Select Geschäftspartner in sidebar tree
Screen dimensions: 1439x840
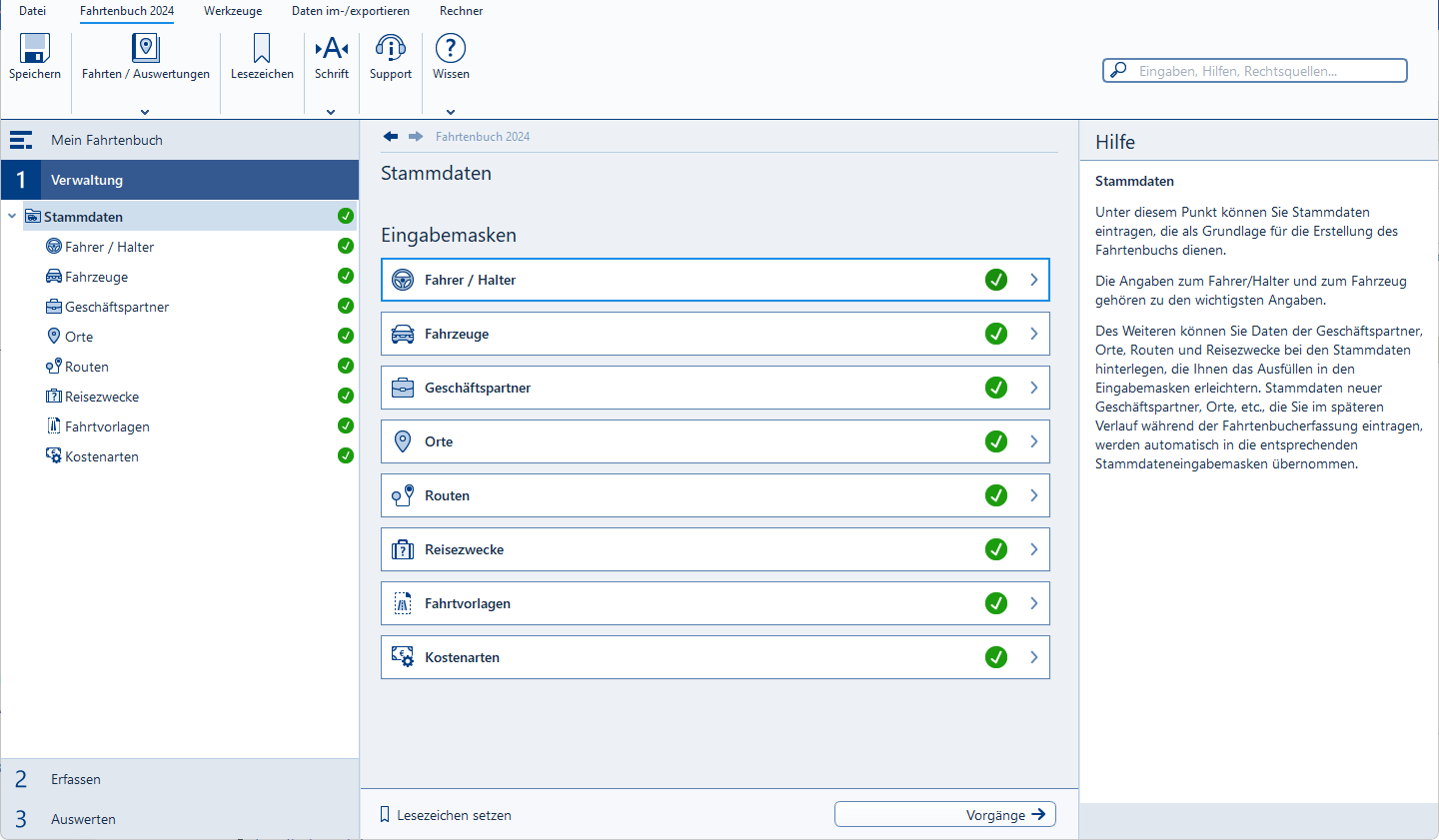(117, 307)
